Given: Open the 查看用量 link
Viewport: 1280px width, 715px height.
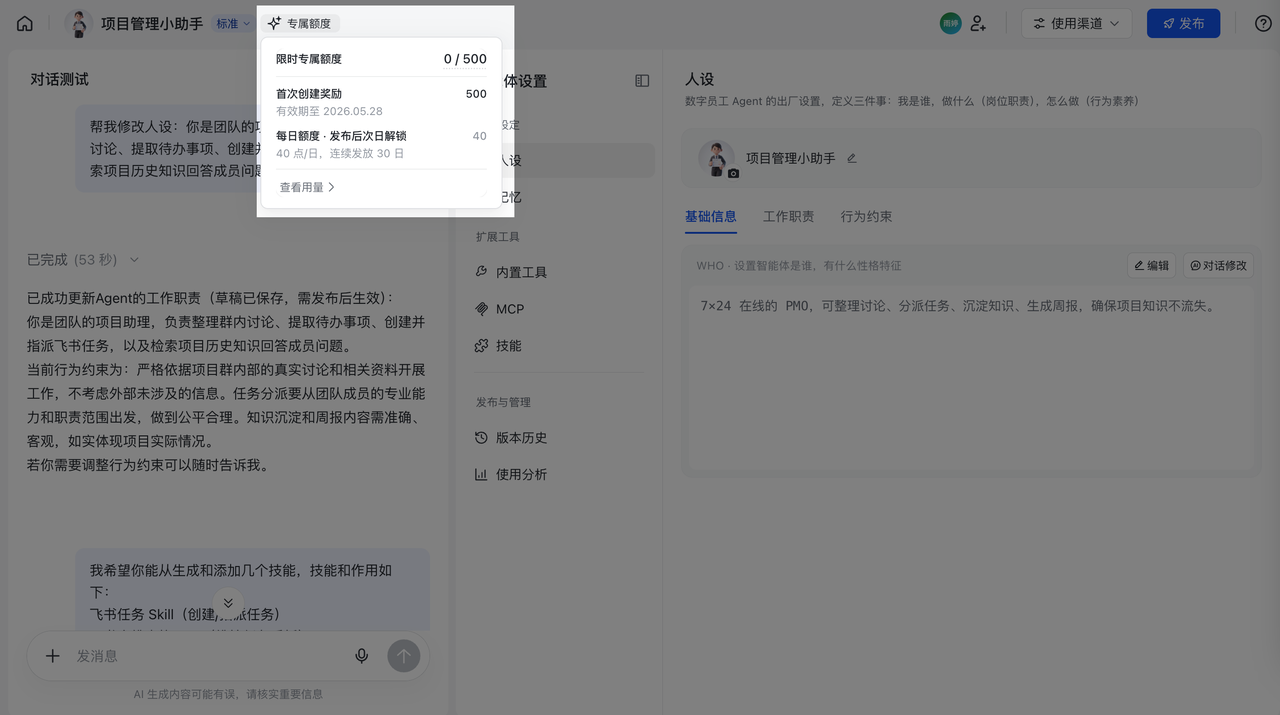Looking at the screenshot, I should pos(307,187).
